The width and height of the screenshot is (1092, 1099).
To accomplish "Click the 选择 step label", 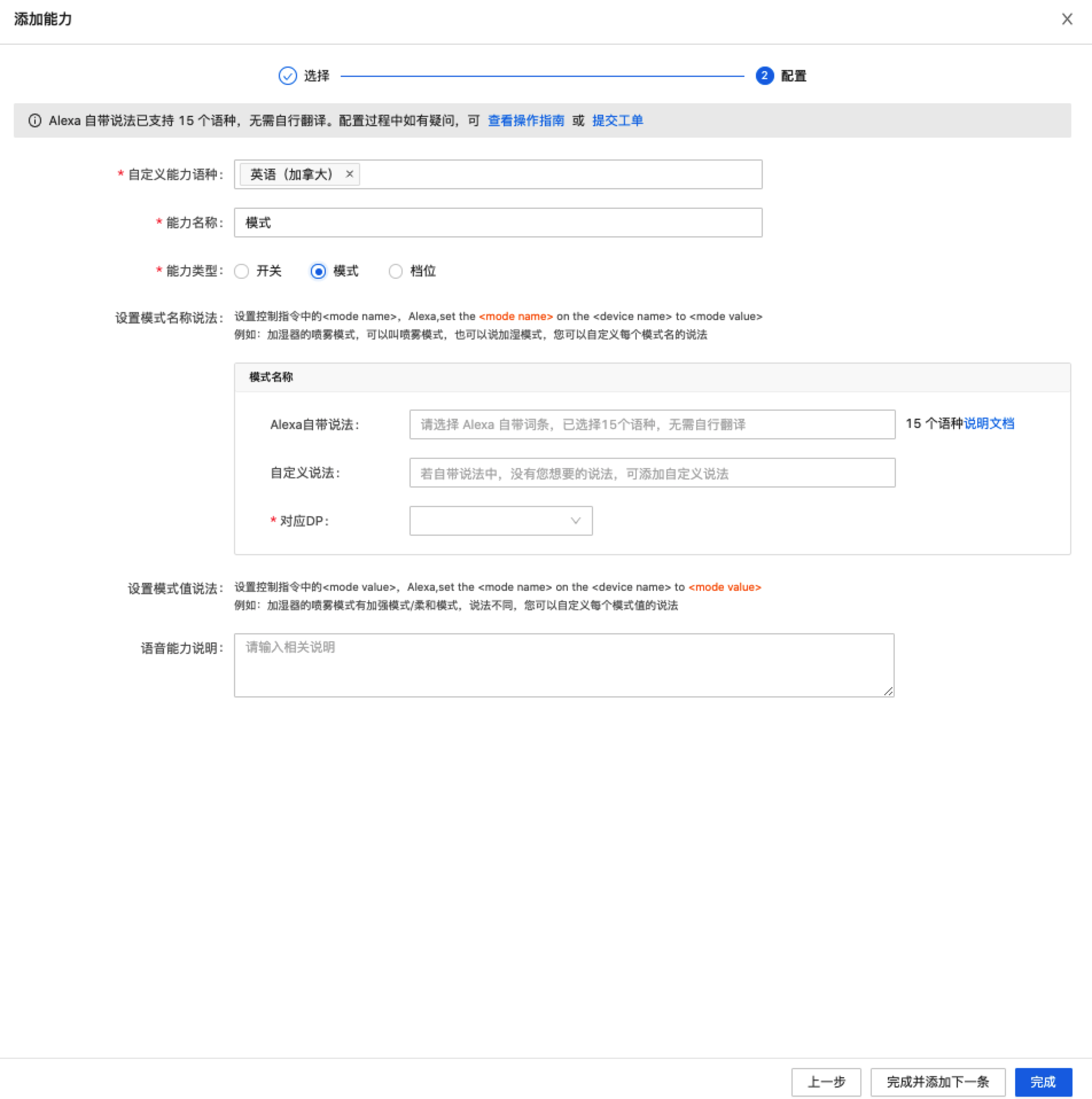I will click(x=317, y=76).
